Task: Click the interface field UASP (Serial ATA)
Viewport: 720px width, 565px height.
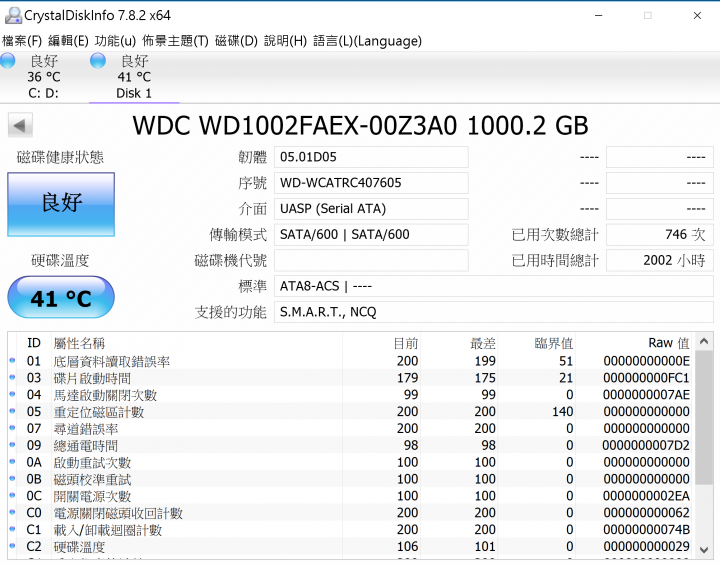Action: click(x=371, y=209)
